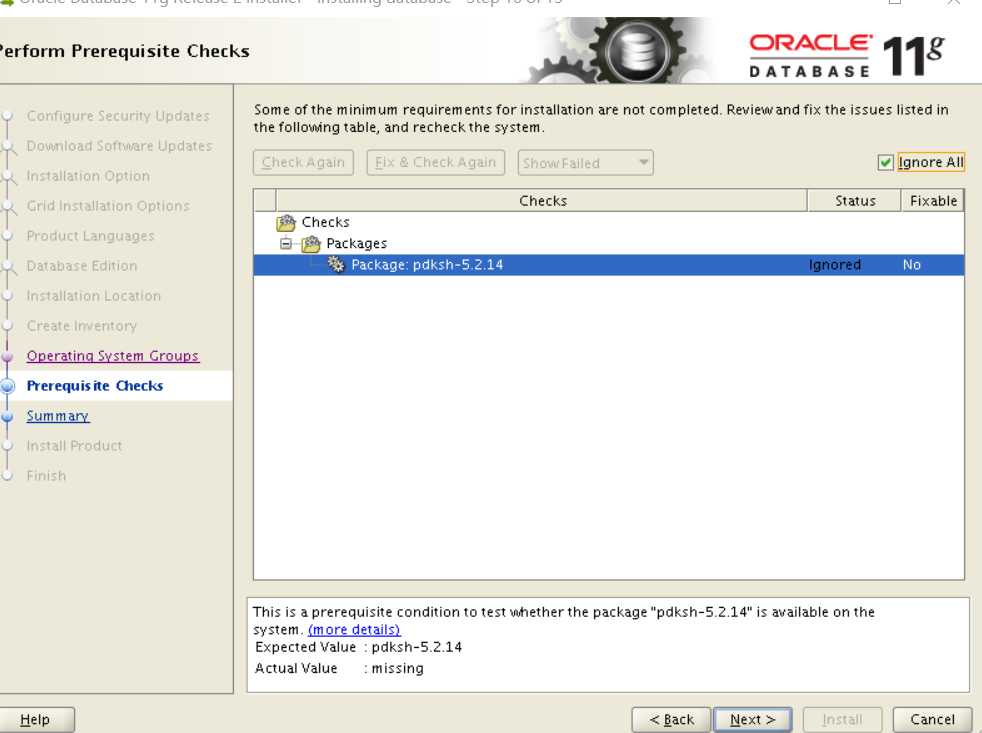982x733 pixels.
Task: Click the Oracle Database 11g logo
Action: (847, 55)
